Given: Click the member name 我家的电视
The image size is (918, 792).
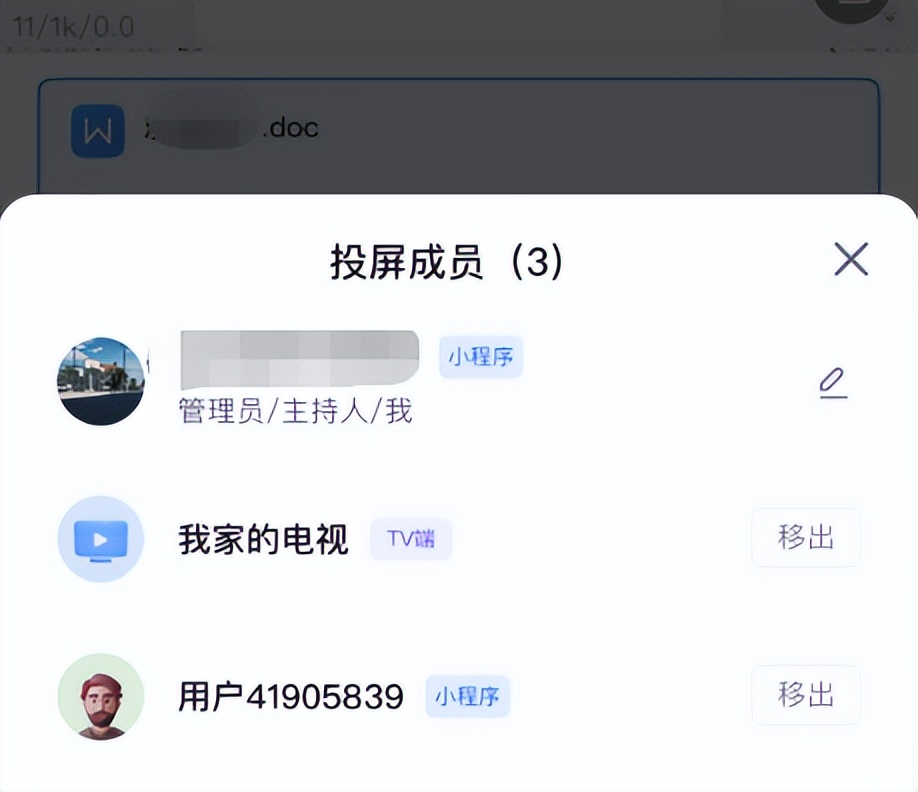Looking at the screenshot, I should 263,538.
